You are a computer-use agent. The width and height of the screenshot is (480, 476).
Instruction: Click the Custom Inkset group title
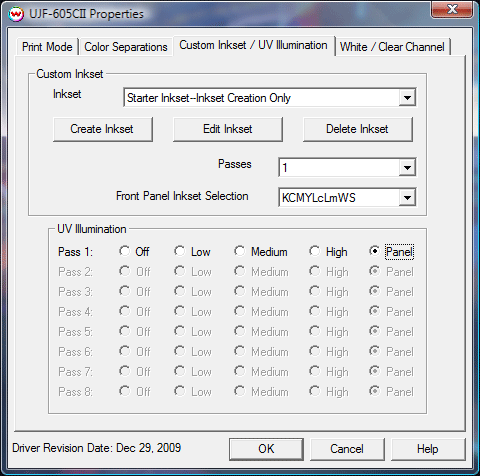coord(70,74)
